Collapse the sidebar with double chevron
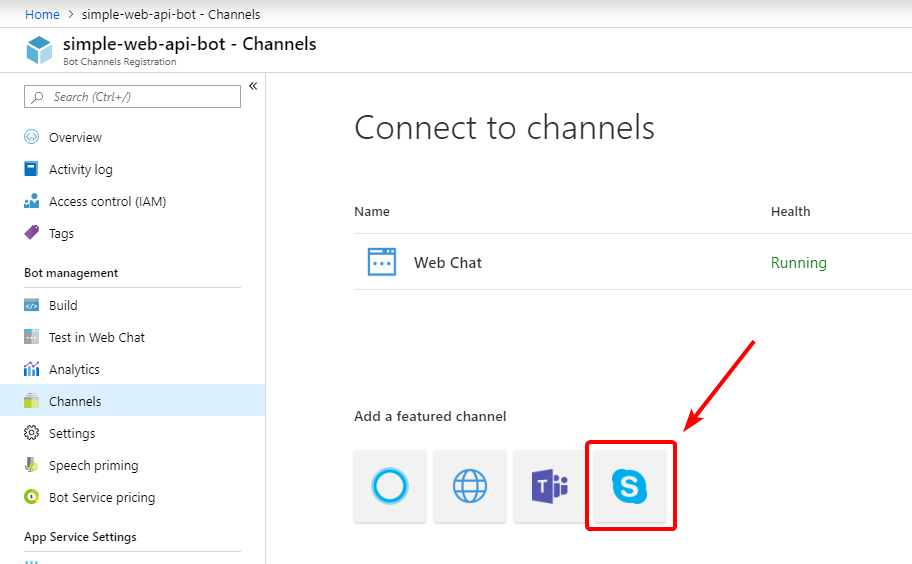Screen dimensions: 912x564 click(x=253, y=86)
